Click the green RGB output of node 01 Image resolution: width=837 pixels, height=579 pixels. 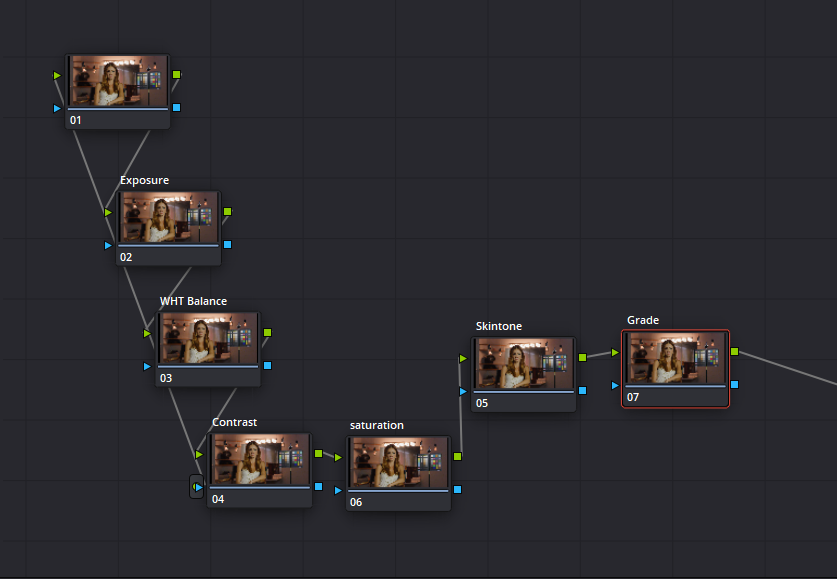(177, 75)
